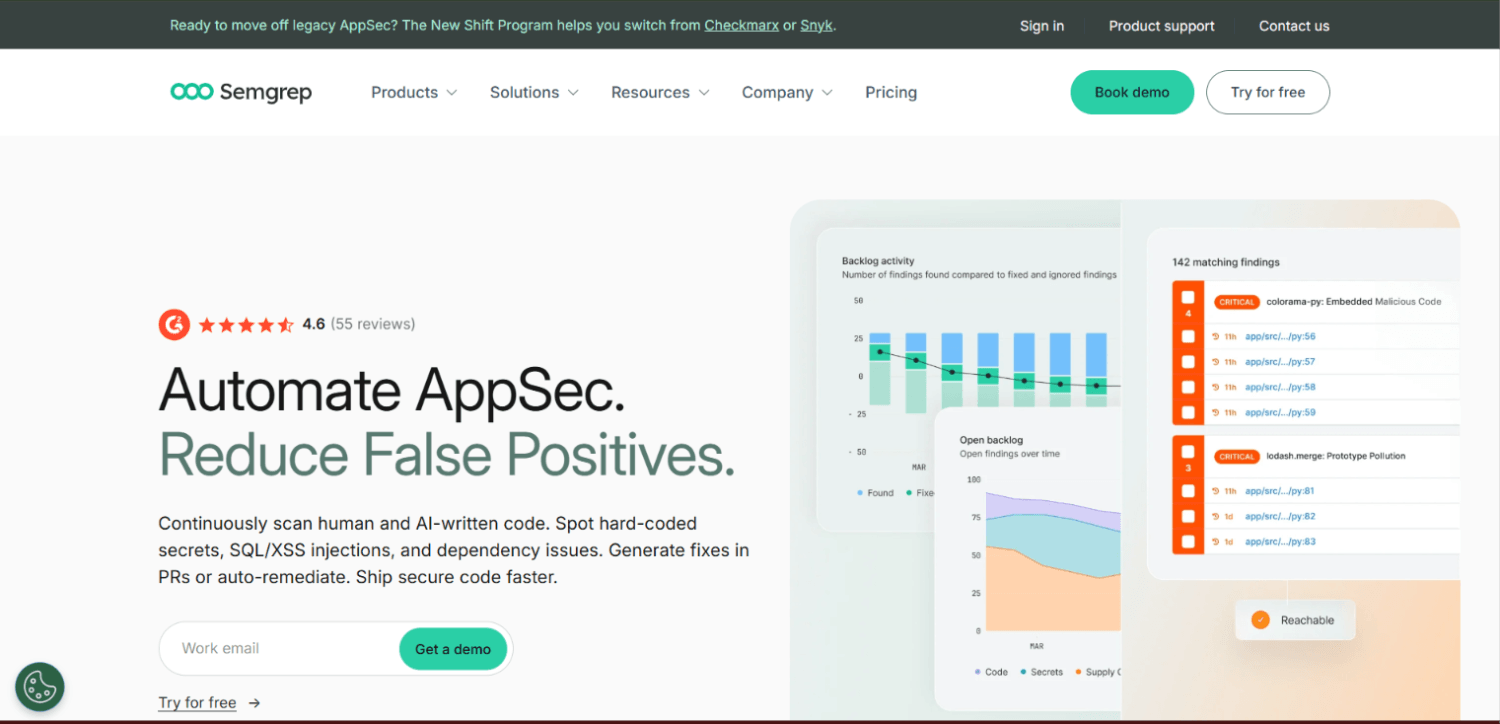Click lodash.merge: Prototype Pollution title
Viewport: 1500px width, 724px height.
[x=1336, y=456]
